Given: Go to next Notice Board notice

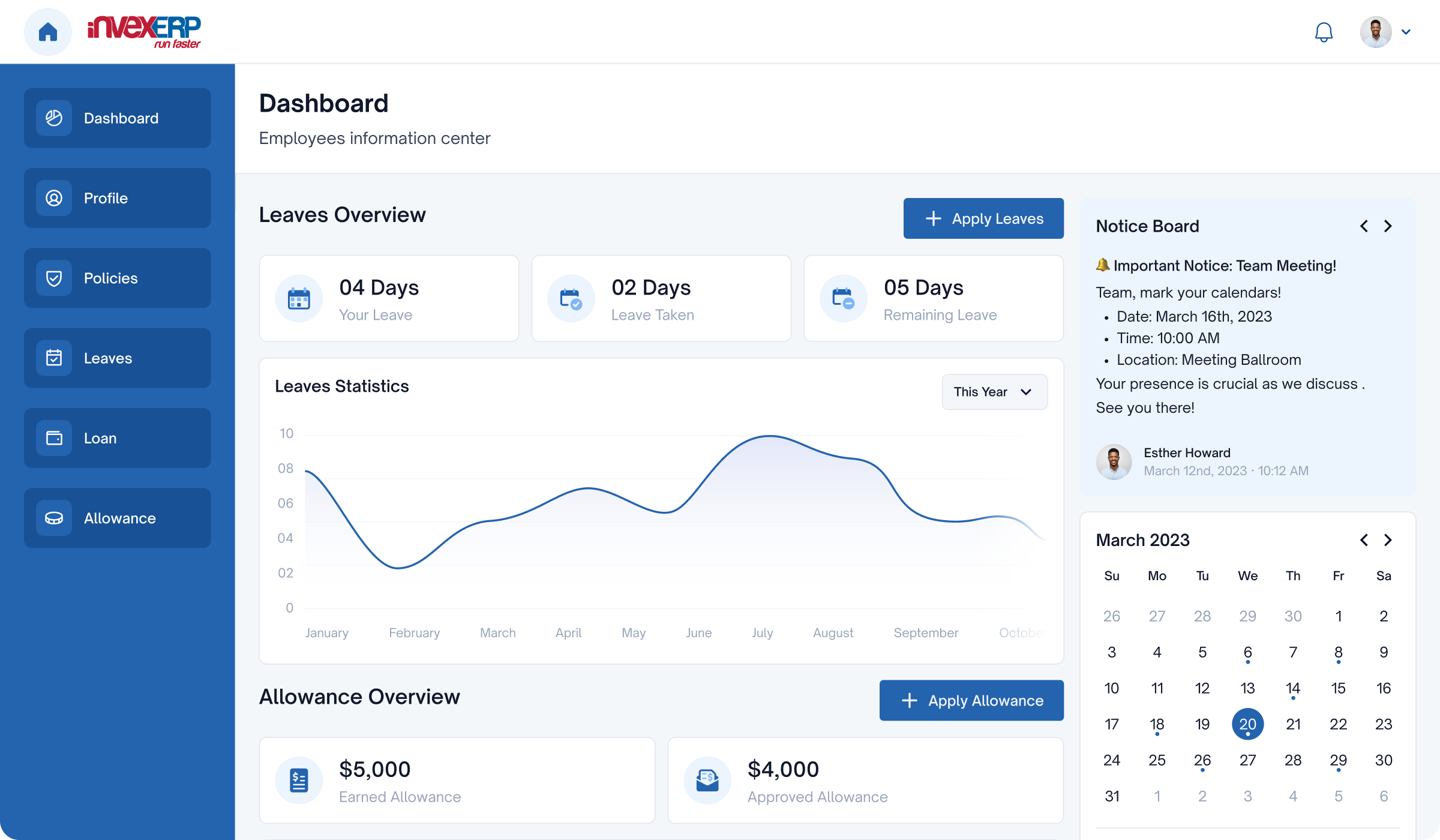Looking at the screenshot, I should (1388, 226).
